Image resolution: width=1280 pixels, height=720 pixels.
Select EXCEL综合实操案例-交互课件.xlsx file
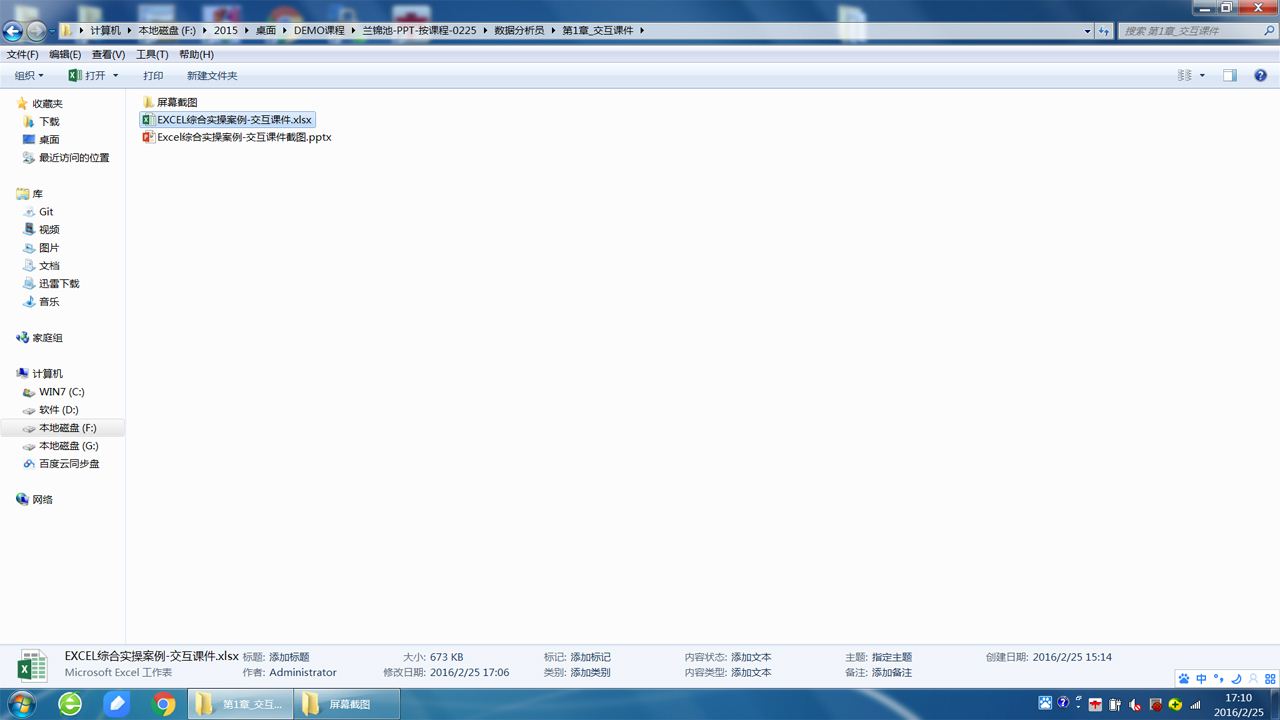click(x=227, y=120)
